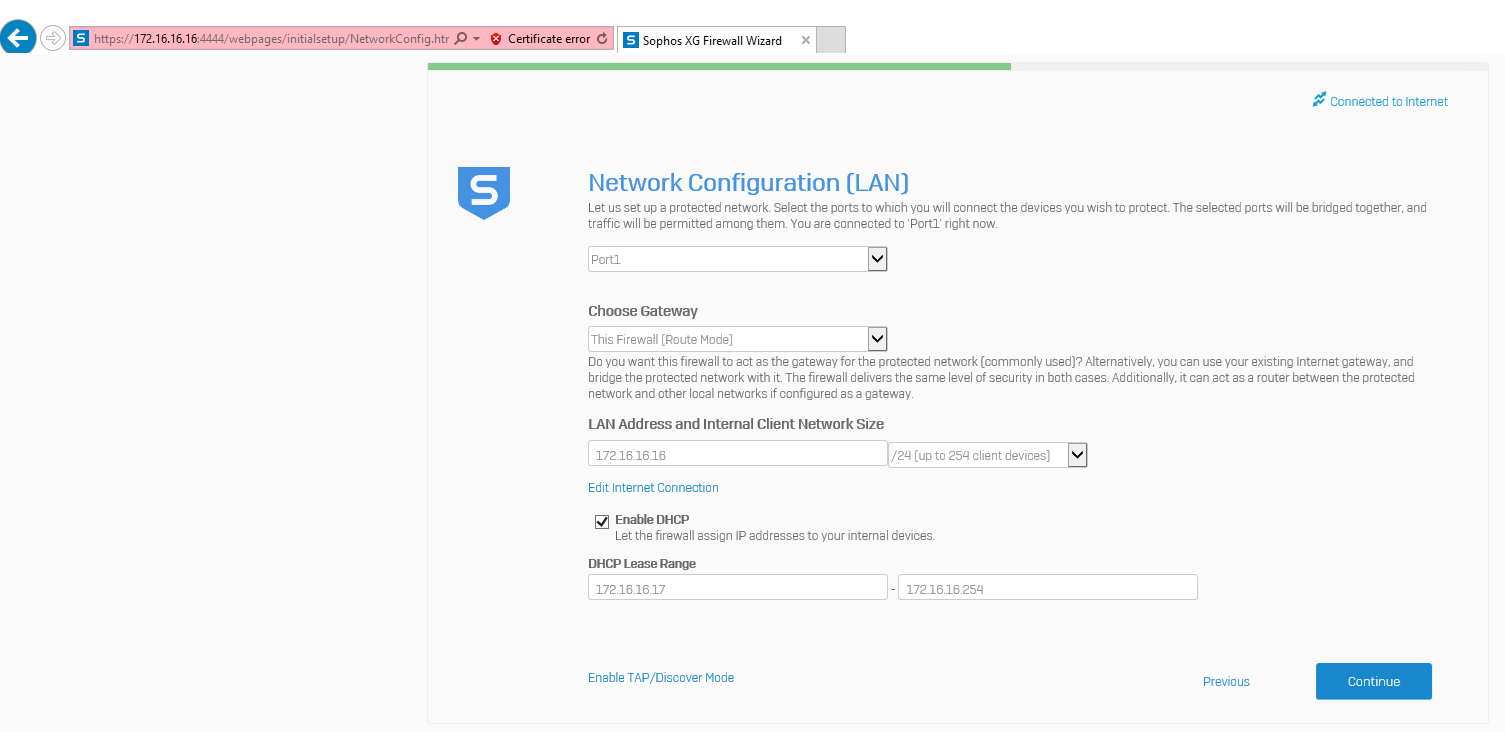Click the LAN address field showing 172.16.16.16
The width and height of the screenshot is (1505, 732).
tap(737, 455)
